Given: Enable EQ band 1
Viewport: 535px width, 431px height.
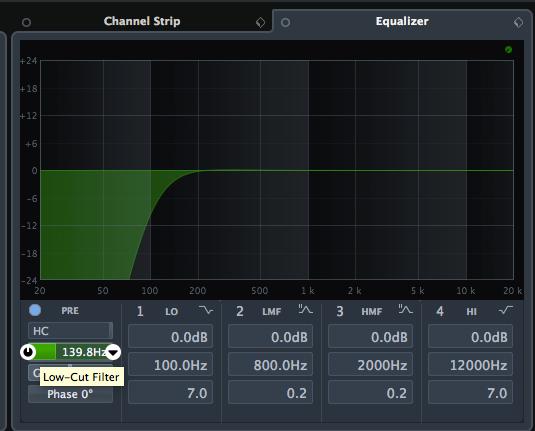Looking at the screenshot, I should click(x=140, y=311).
